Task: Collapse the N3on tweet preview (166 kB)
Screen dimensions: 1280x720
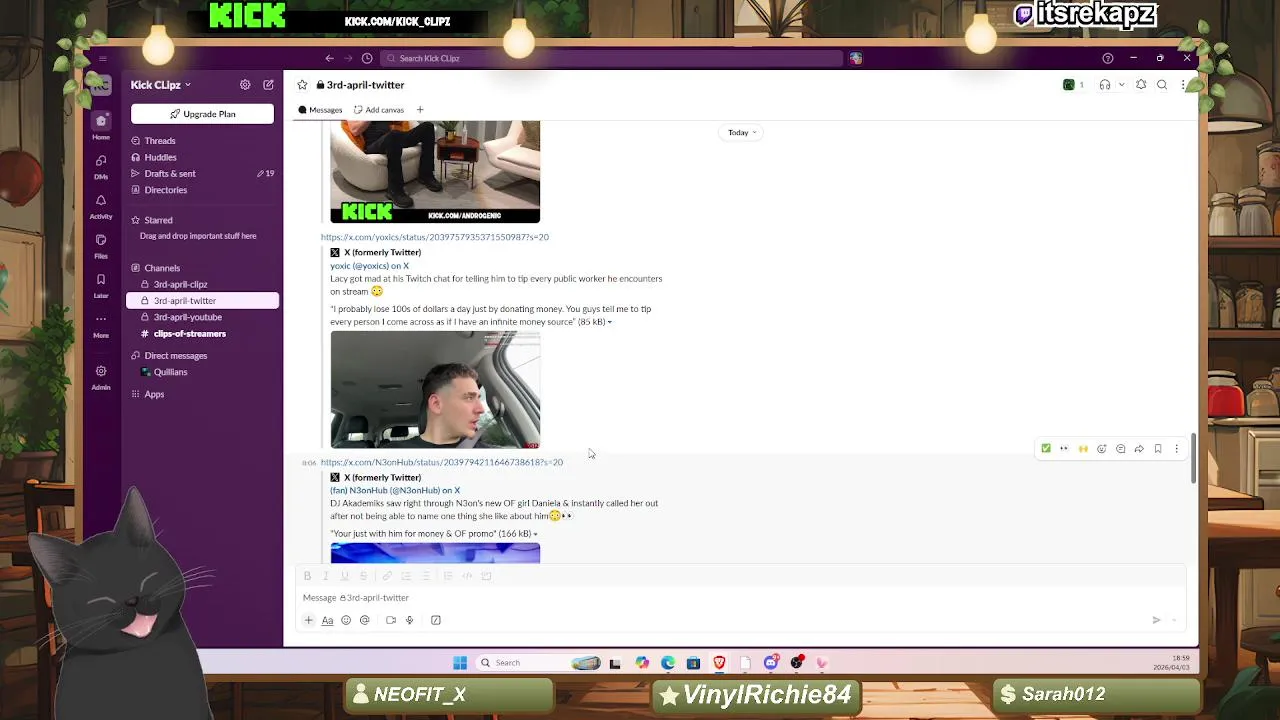Action: point(535,534)
